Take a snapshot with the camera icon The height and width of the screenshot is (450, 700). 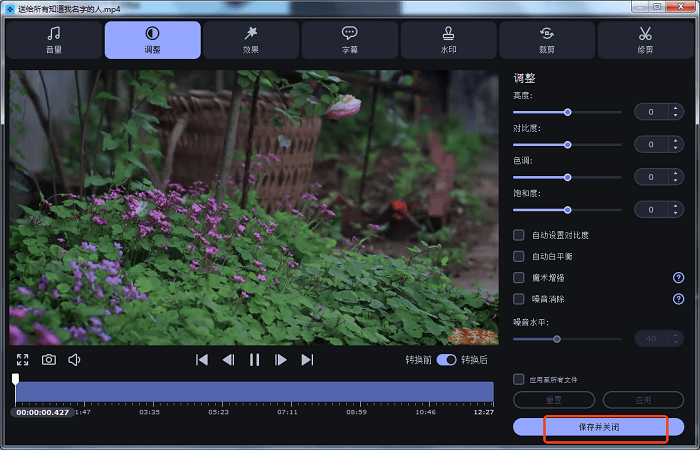point(49,360)
